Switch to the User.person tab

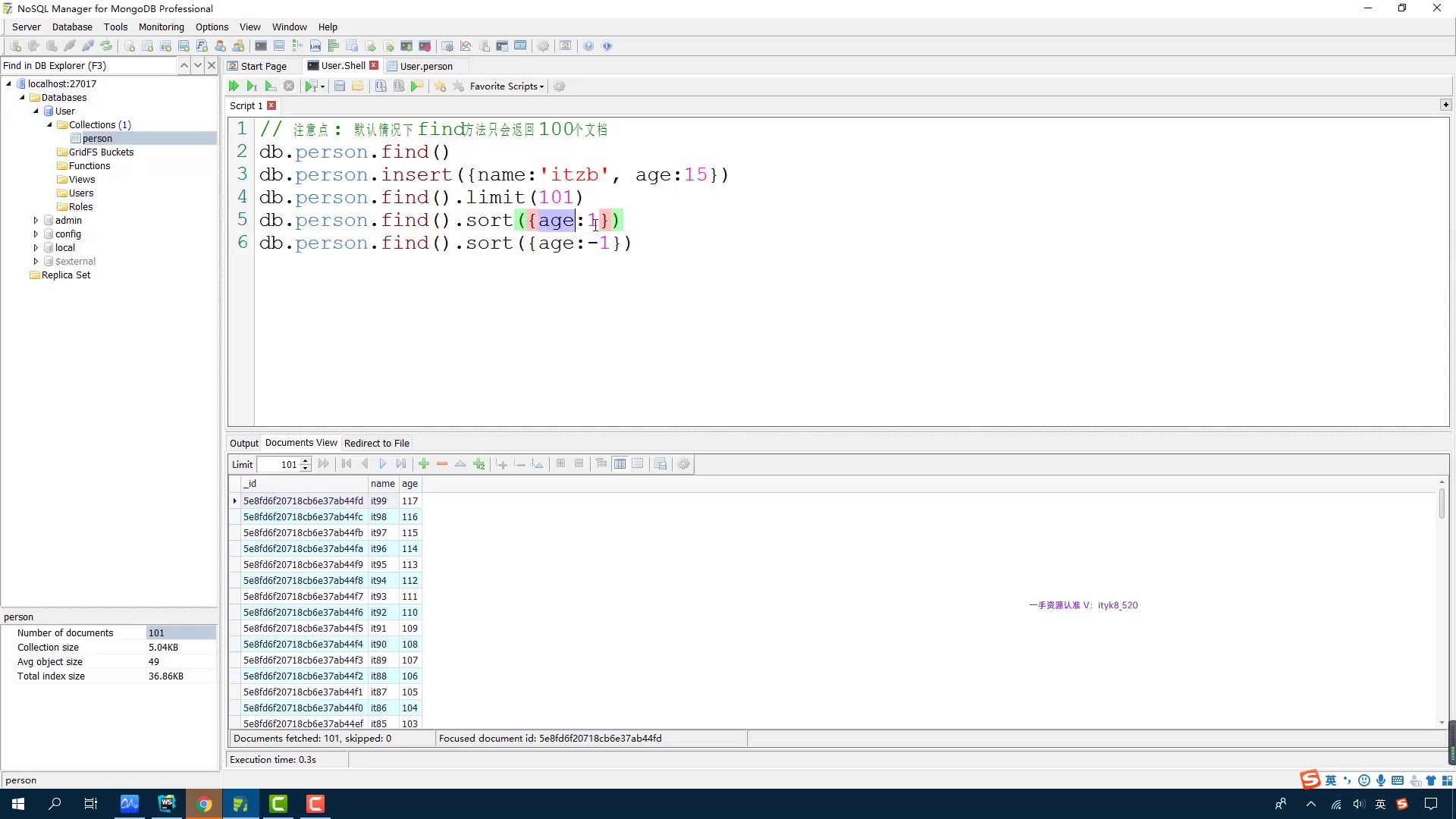pos(425,66)
